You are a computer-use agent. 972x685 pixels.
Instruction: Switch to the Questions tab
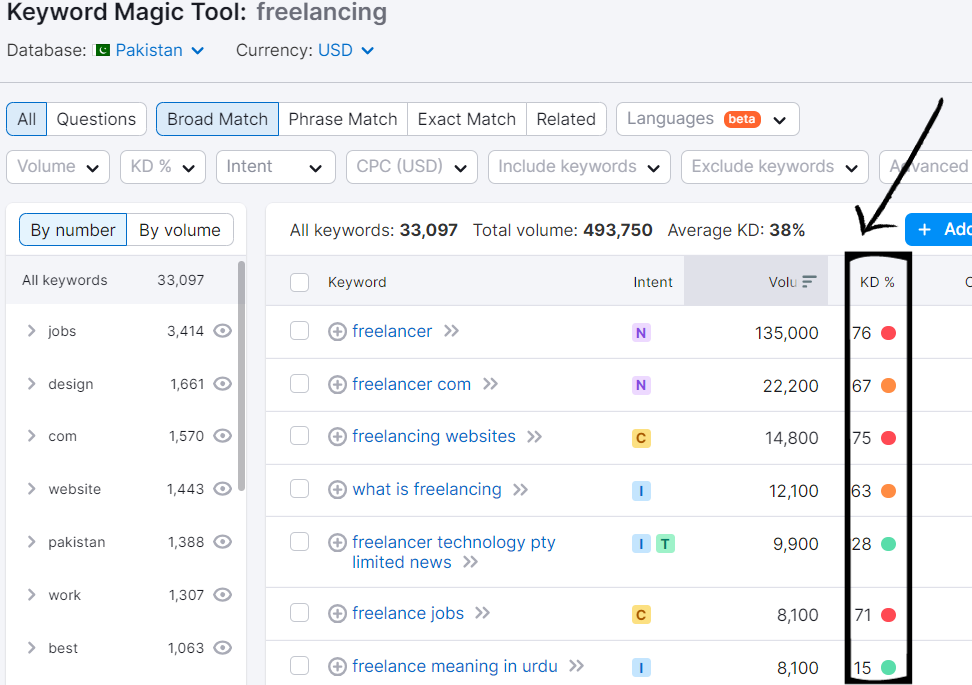(96, 119)
